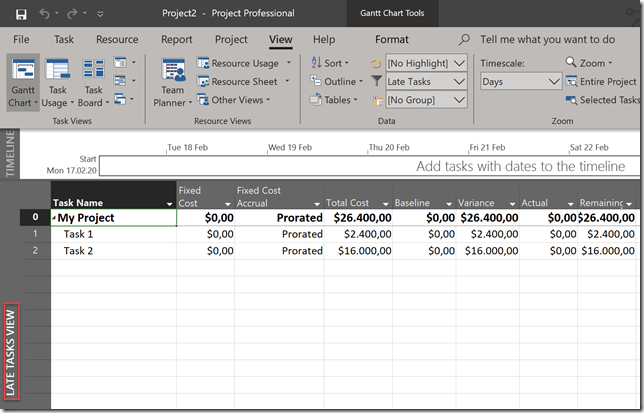Open the Resource Usage view

tap(245, 63)
